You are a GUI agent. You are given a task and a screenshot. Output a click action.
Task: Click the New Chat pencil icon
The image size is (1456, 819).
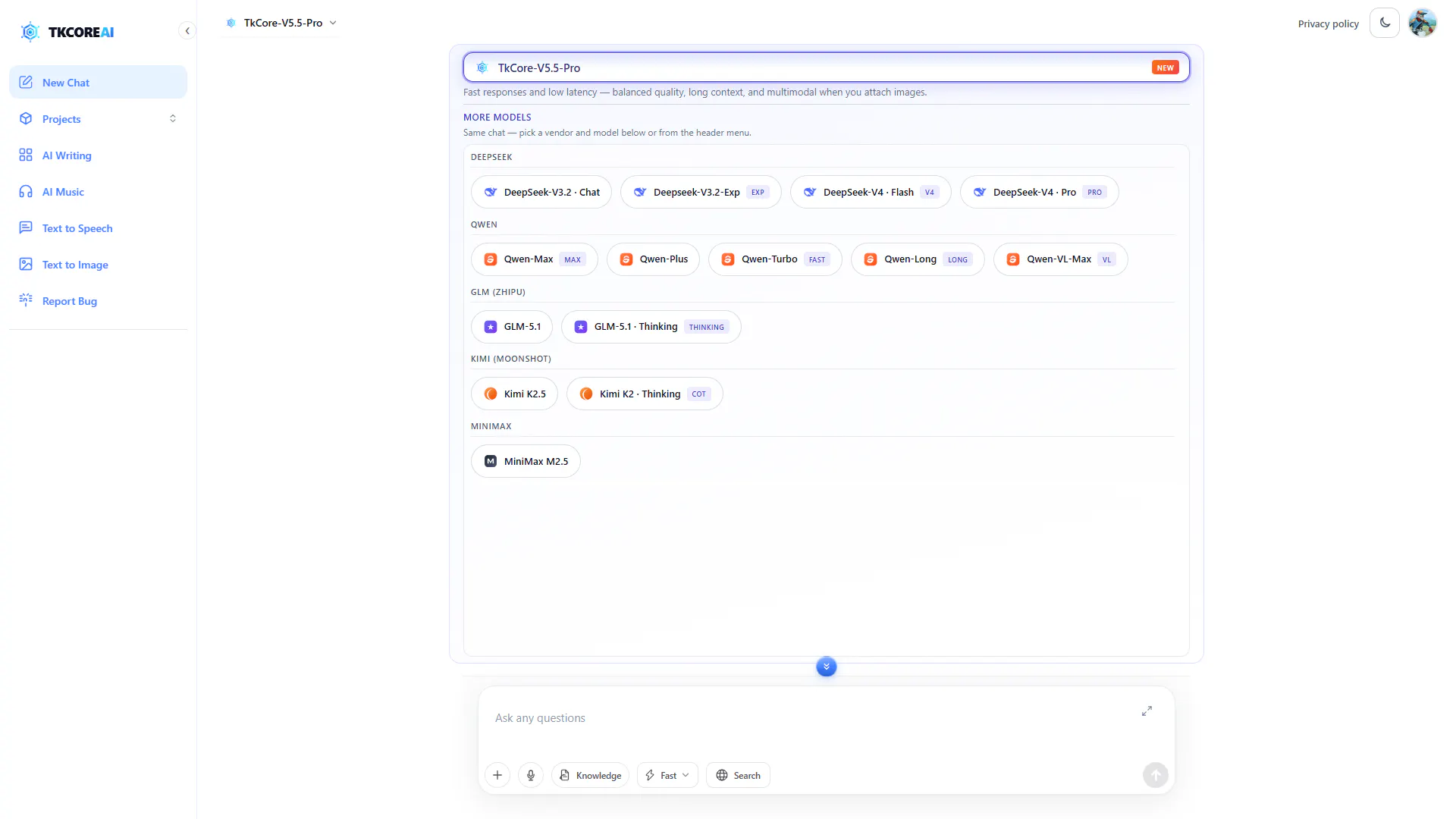[x=26, y=82]
